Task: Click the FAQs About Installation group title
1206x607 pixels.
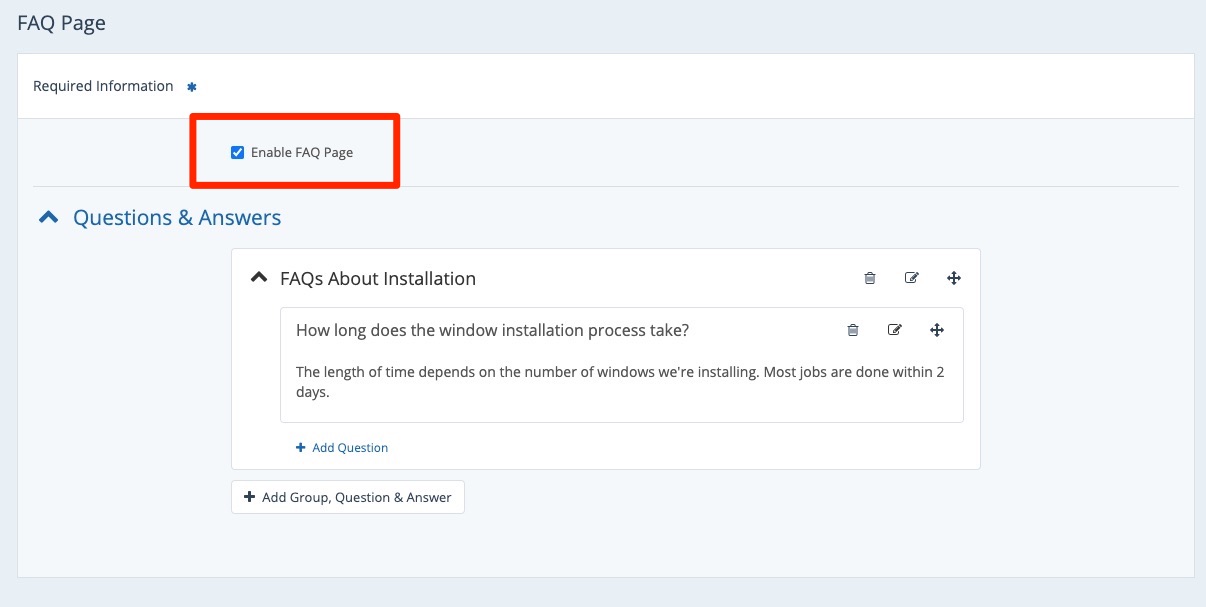Action: coord(378,279)
